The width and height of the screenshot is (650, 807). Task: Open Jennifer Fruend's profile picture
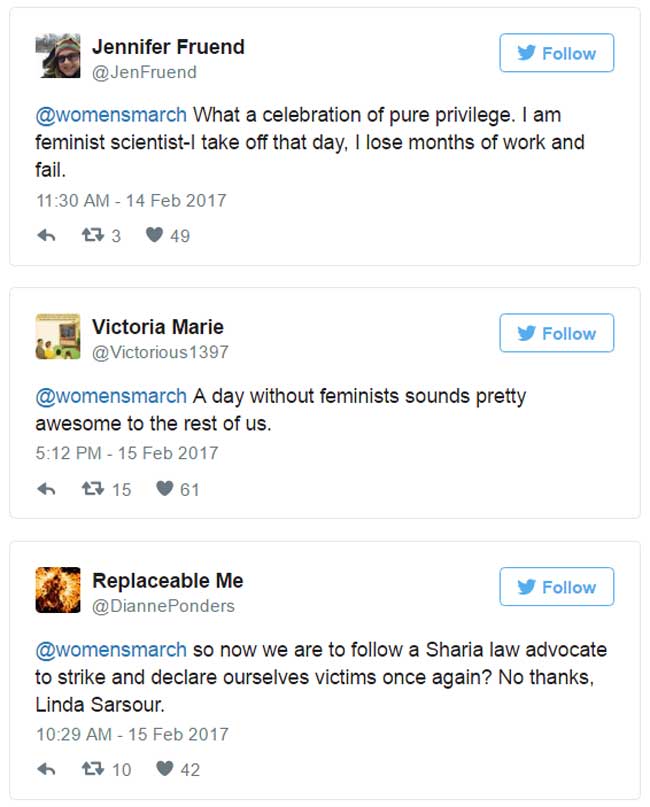click(58, 56)
